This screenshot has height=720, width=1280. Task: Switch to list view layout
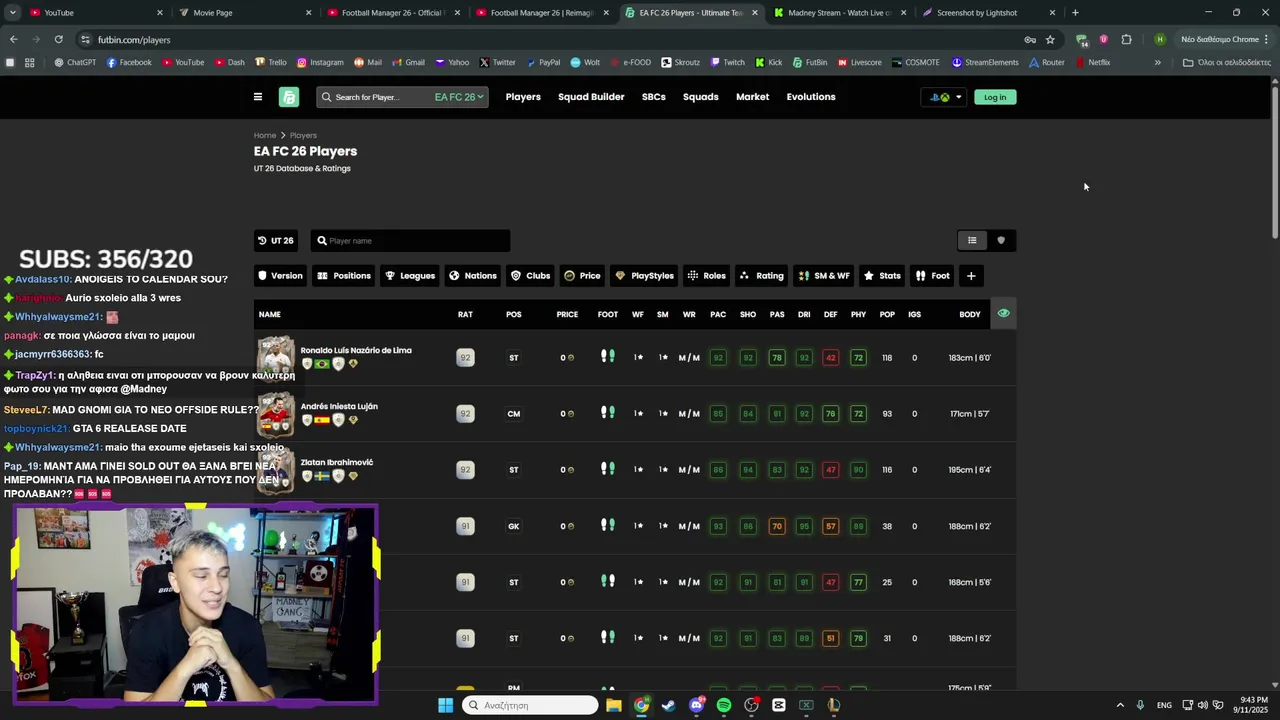(972, 240)
